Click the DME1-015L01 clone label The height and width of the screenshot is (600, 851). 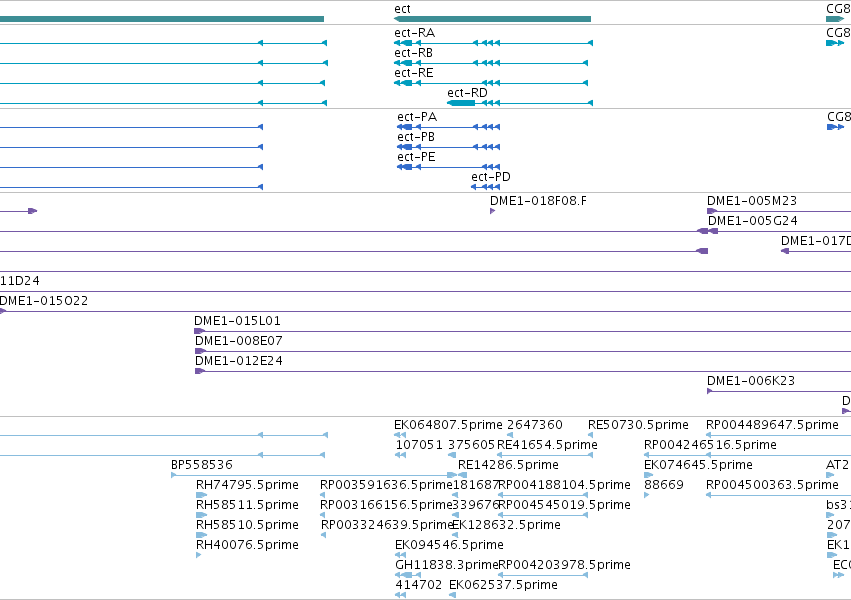237,321
